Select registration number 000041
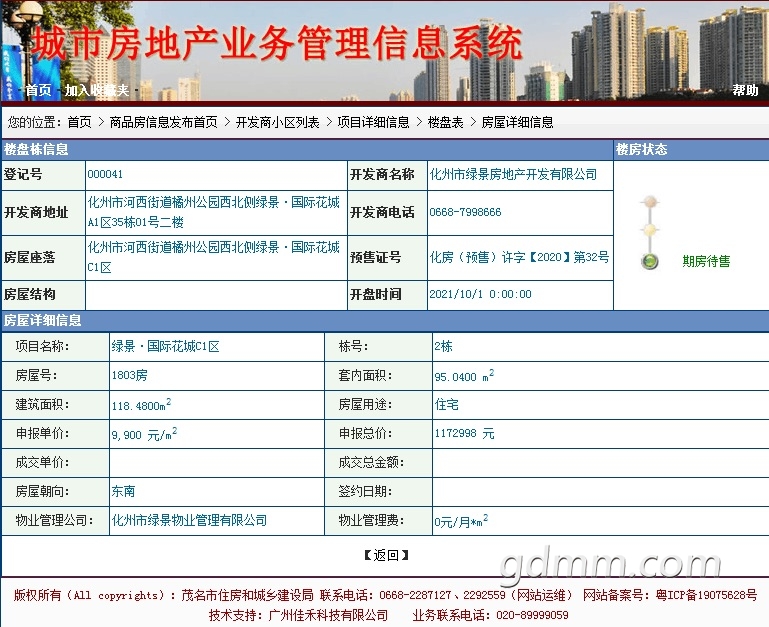Image resolution: width=769 pixels, height=627 pixels. [x=105, y=174]
